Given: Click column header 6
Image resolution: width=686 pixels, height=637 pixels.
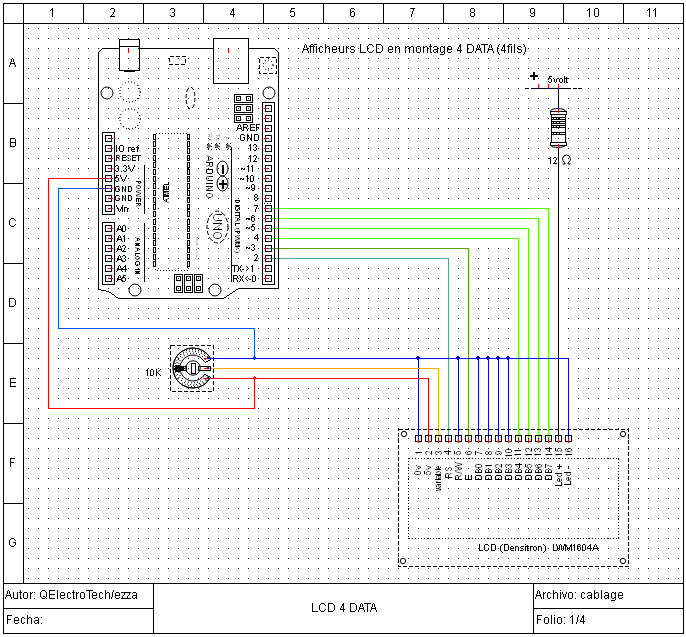Looking at the screenshot, I should tap(353, 13).
